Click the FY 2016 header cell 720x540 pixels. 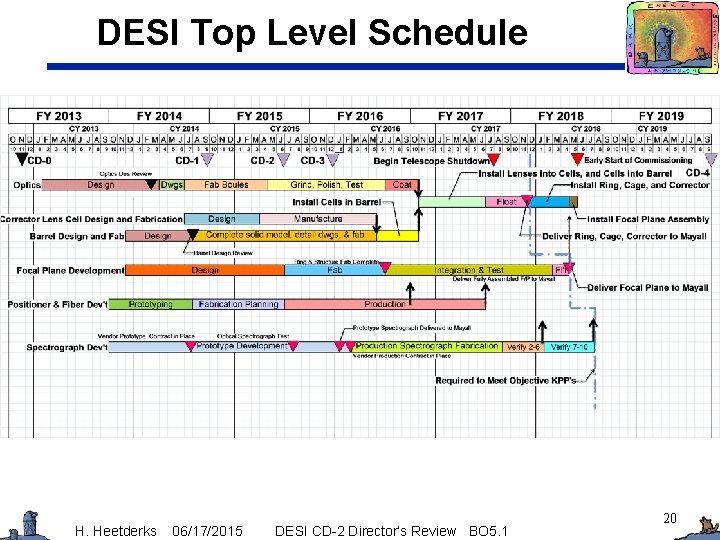pos(360,116)
